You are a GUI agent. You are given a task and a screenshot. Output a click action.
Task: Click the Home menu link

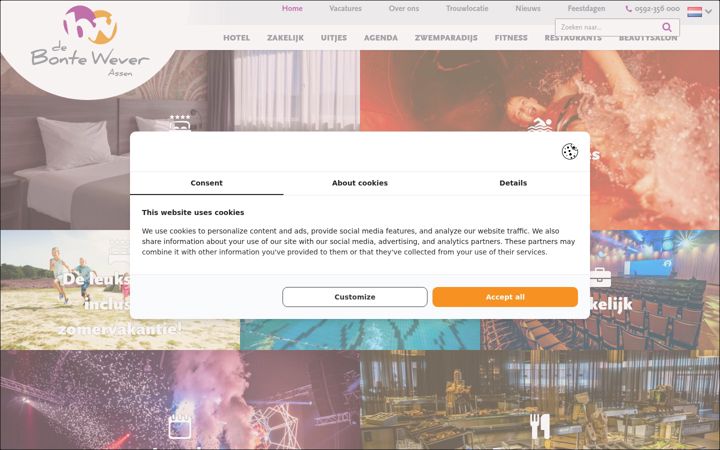[x=292, y=9]
